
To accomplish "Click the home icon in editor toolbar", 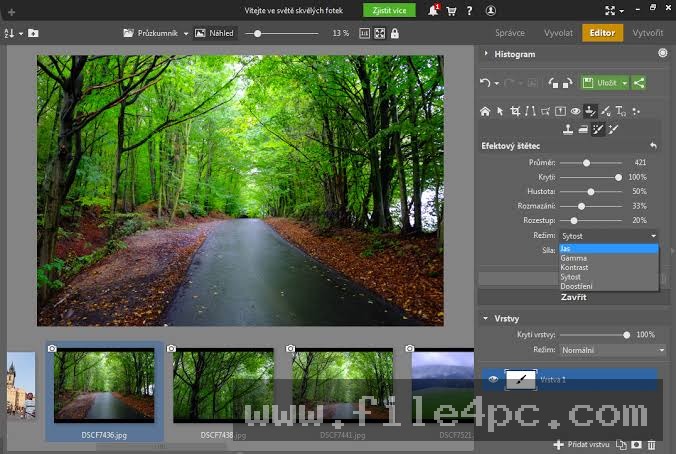I will click(x=485, y=112).
